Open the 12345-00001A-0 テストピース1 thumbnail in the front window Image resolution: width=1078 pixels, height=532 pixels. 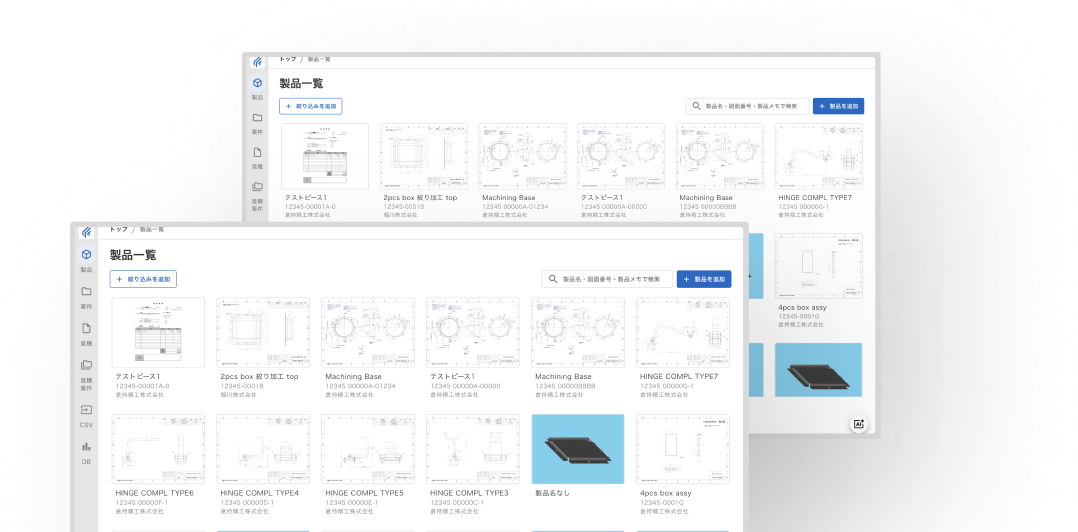158,333
